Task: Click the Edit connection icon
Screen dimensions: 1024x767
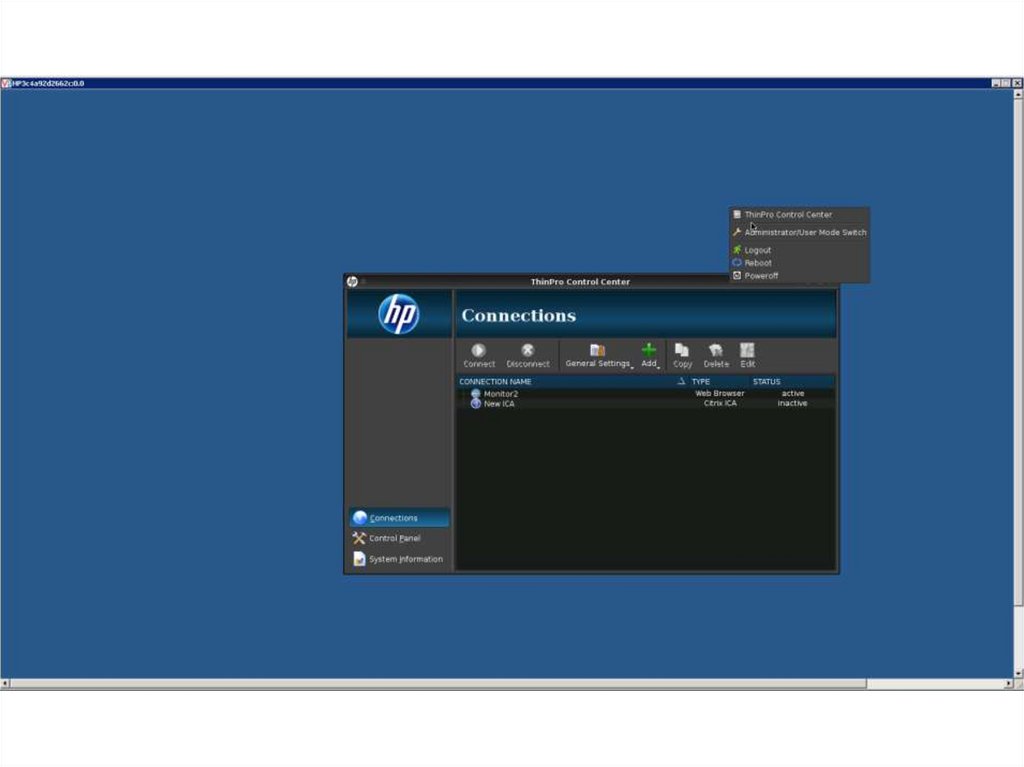Action: point(747,350)
